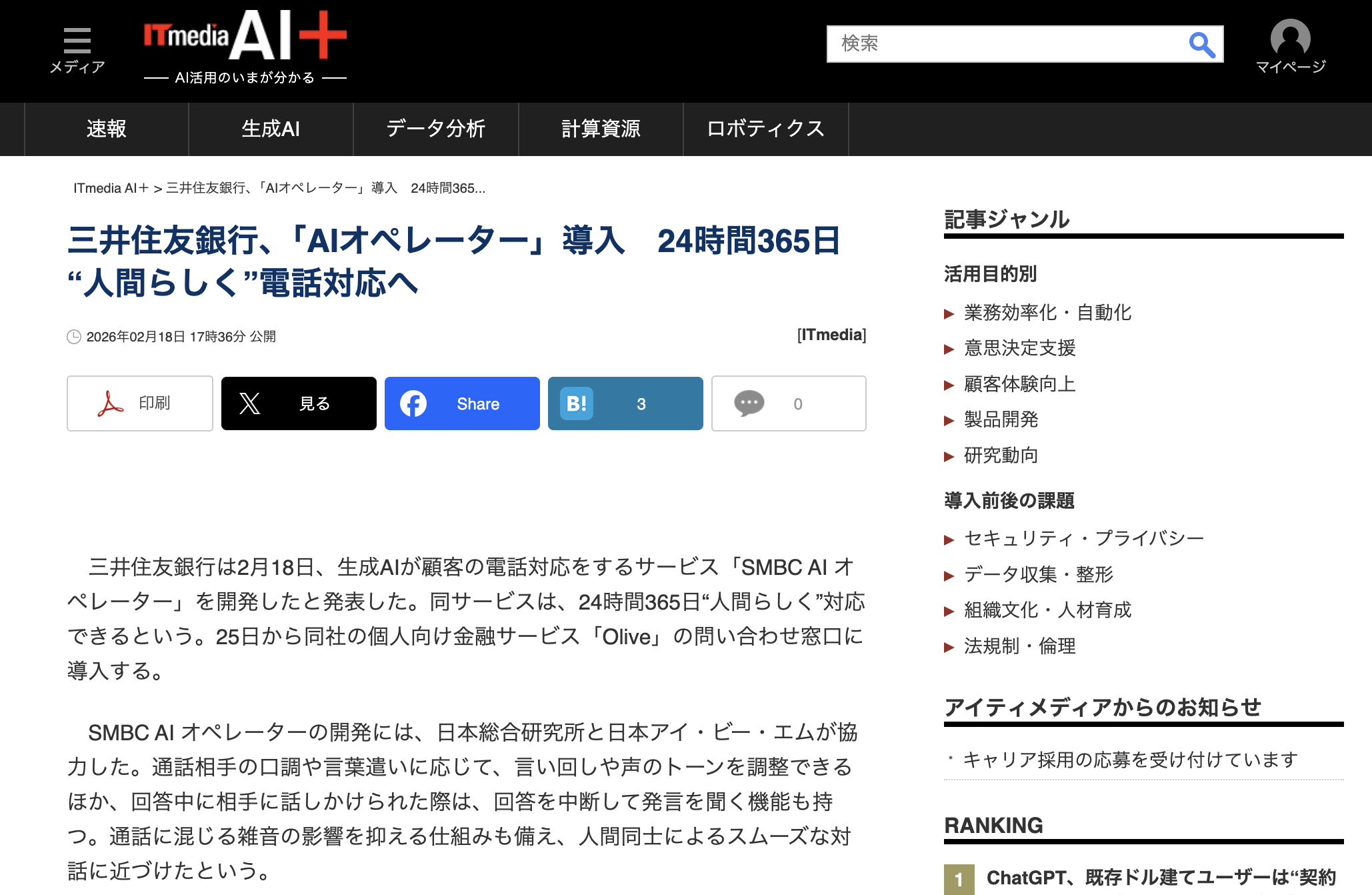Viewport: 1372px width, 895px height.
Task: Open the 生成AI navigation tab
Action: (271, 129)
